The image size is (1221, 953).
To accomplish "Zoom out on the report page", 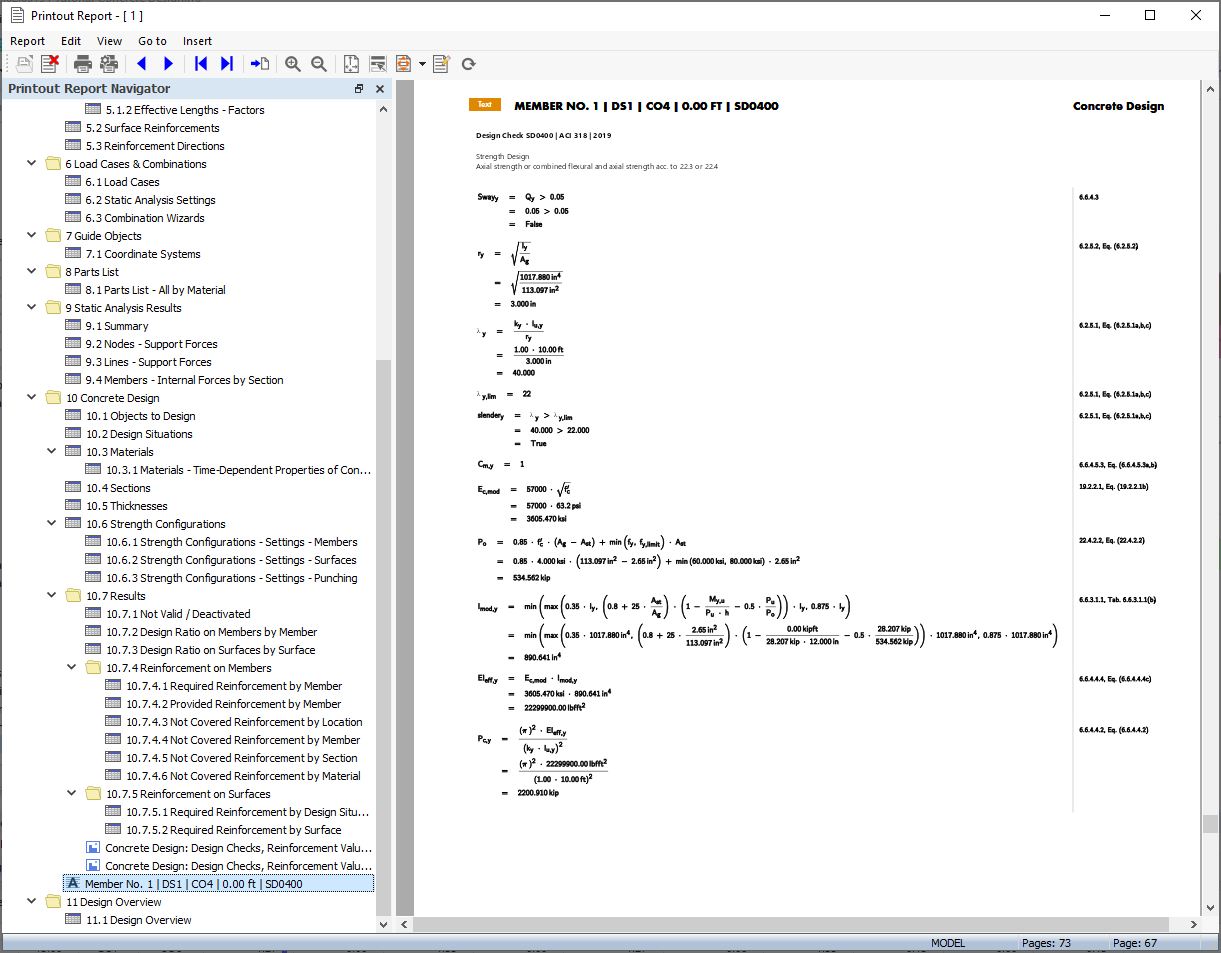I will pyautogui.click(x=318, y=63).
